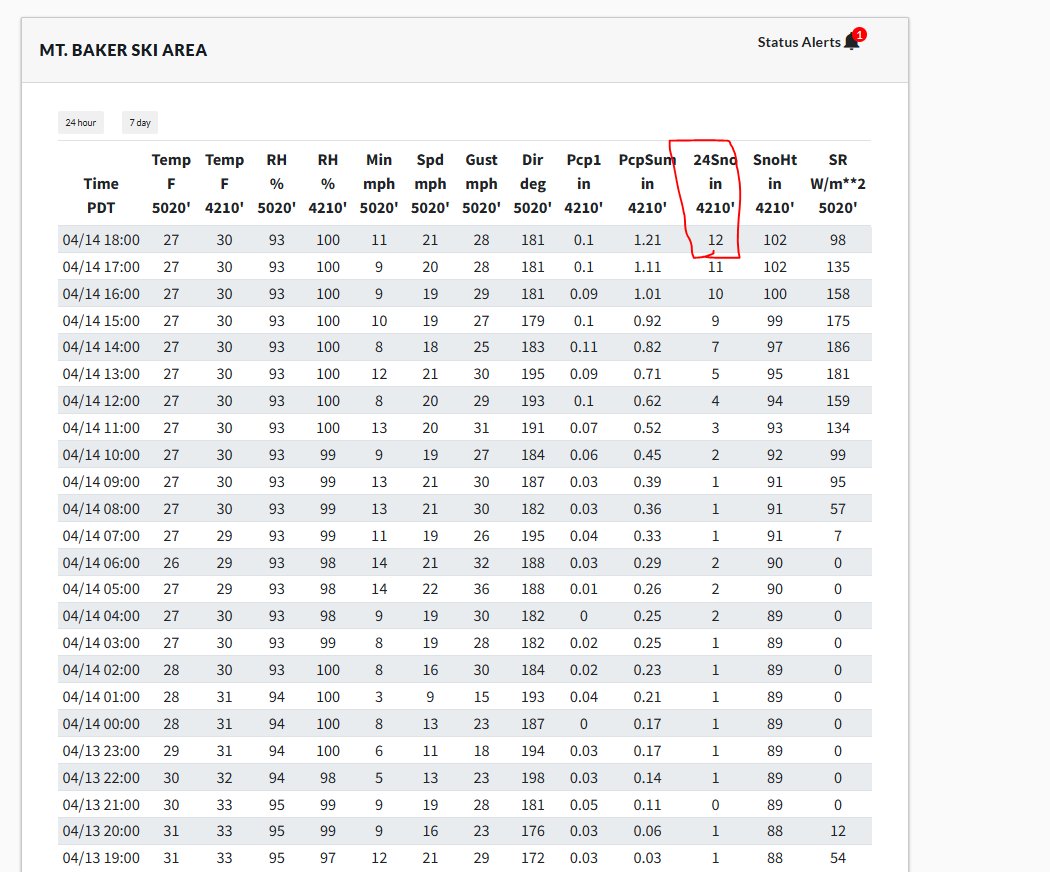The width and height of the screenshot is (1050, 872).
Task: Click the RH % 5020' column header
Action: 277,184
